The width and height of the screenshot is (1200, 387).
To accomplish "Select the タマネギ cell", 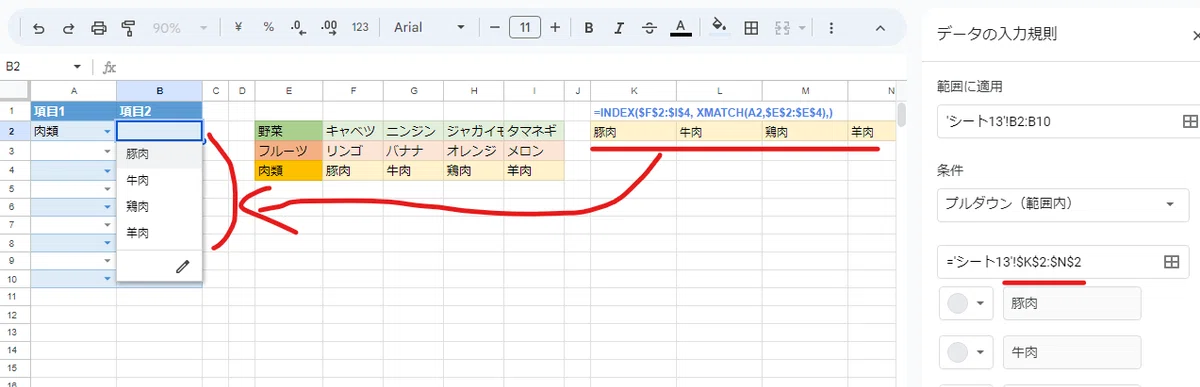I will point(533,131).
